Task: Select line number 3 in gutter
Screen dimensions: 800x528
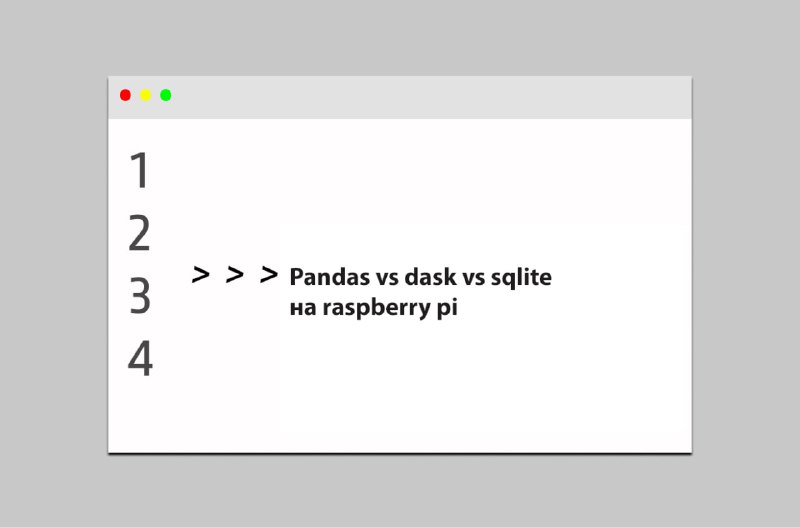Action: click(x=140, y=296)
